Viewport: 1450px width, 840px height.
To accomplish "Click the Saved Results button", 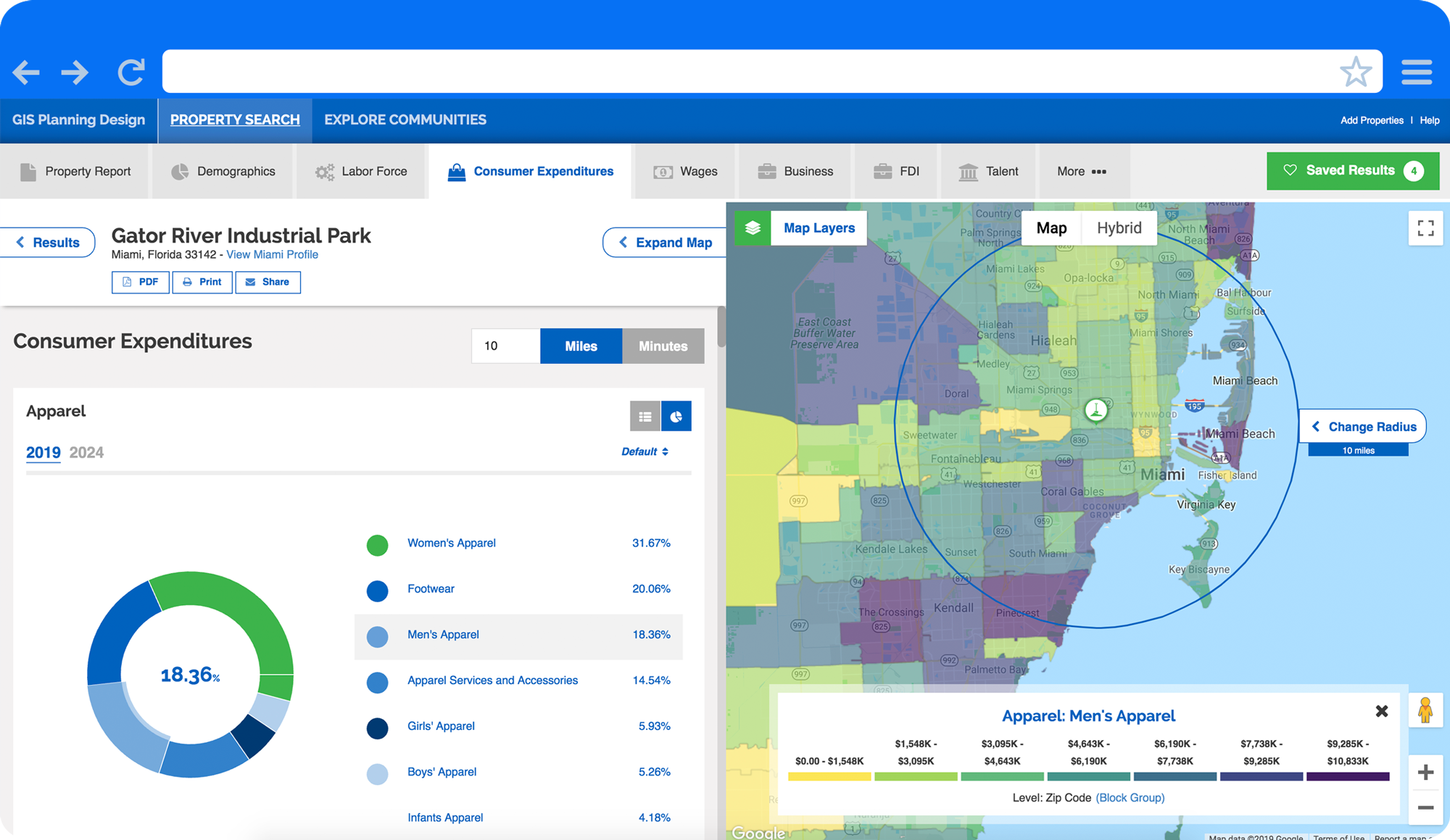I will 1352,171.
